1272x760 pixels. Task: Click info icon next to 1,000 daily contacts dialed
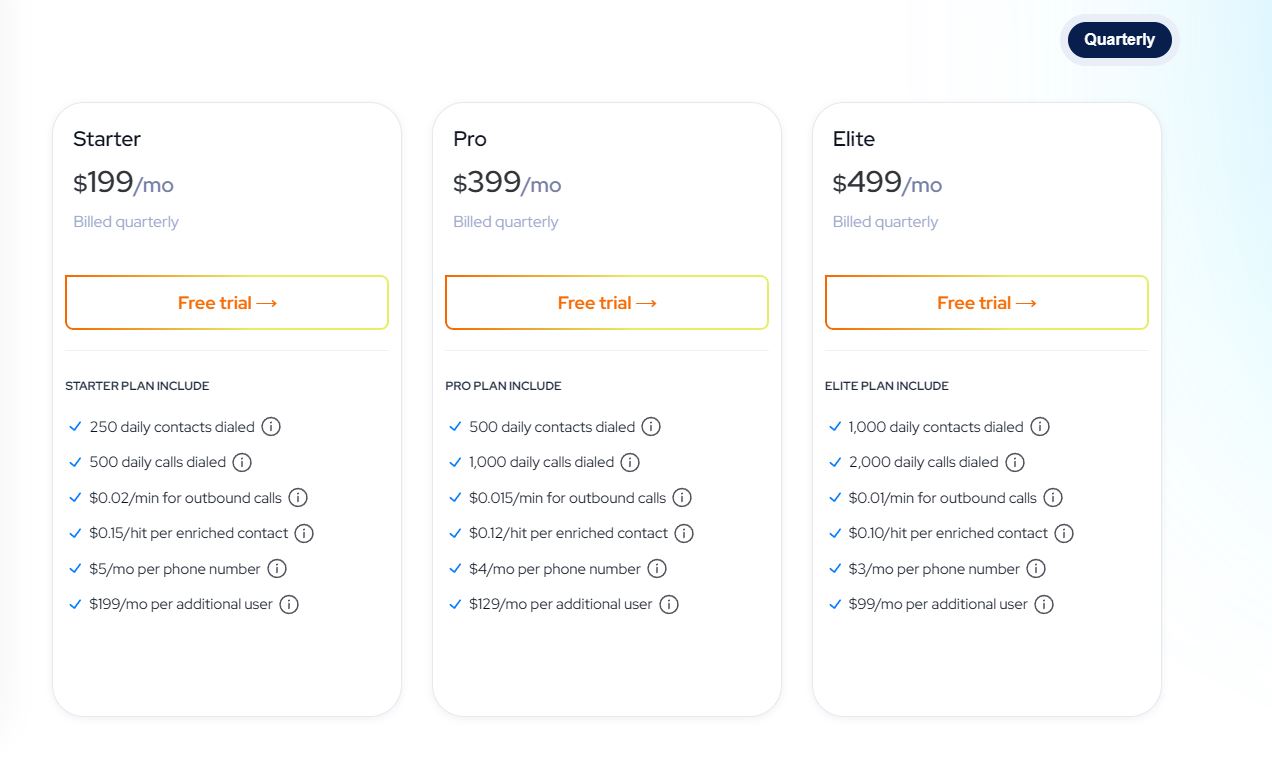pyautogui.click(x=1040, y=427)
